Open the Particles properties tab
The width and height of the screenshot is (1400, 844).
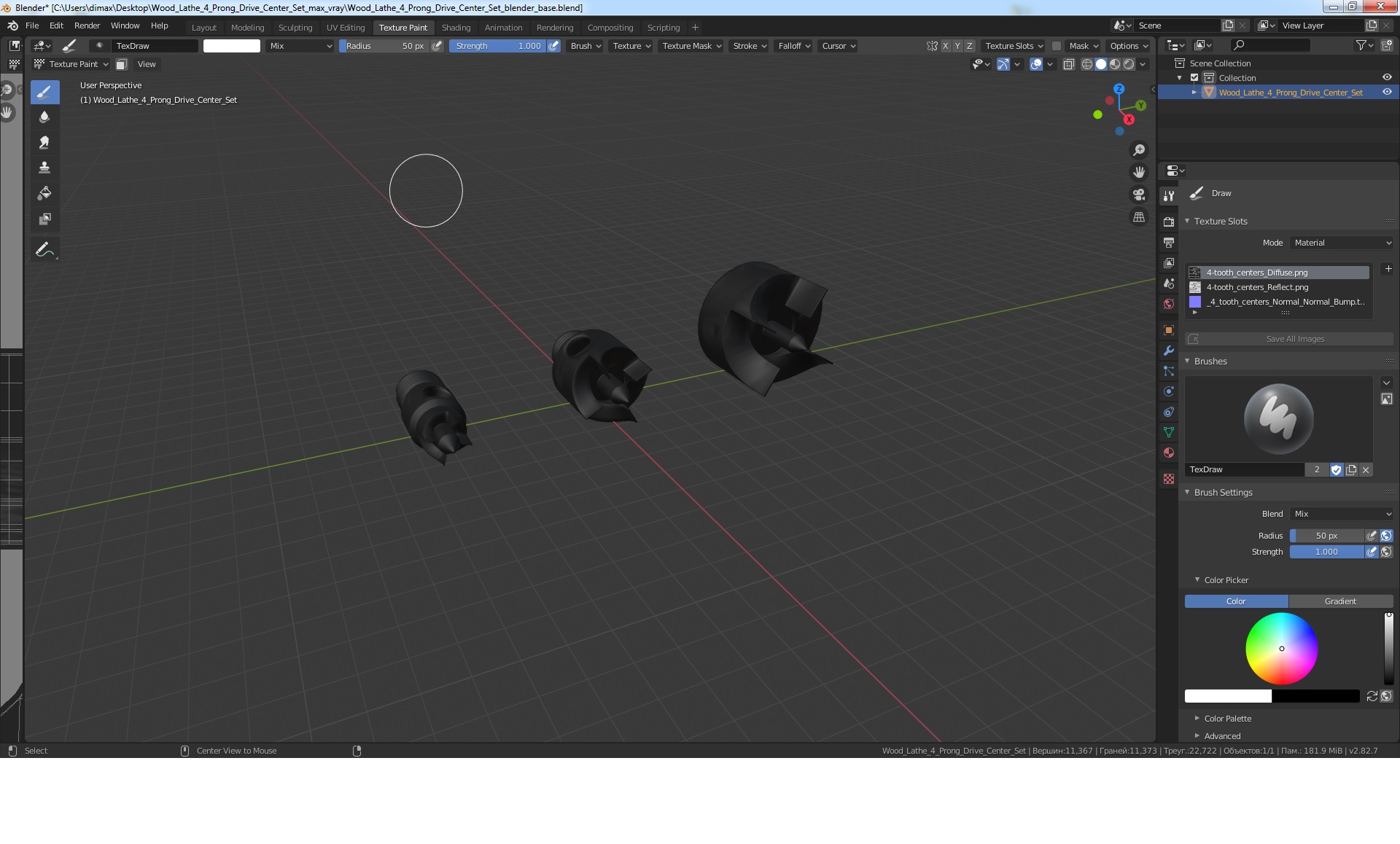pos(1169,371)
